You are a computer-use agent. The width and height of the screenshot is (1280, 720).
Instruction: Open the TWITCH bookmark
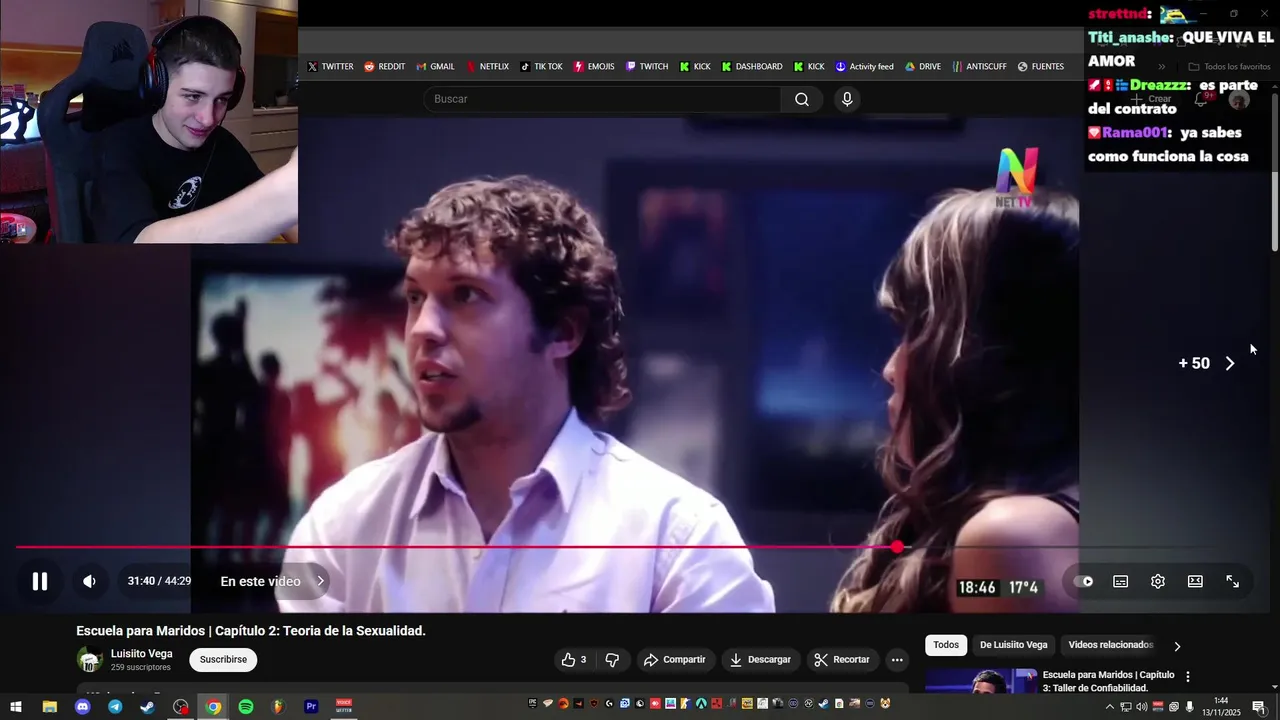click(647, 67)
